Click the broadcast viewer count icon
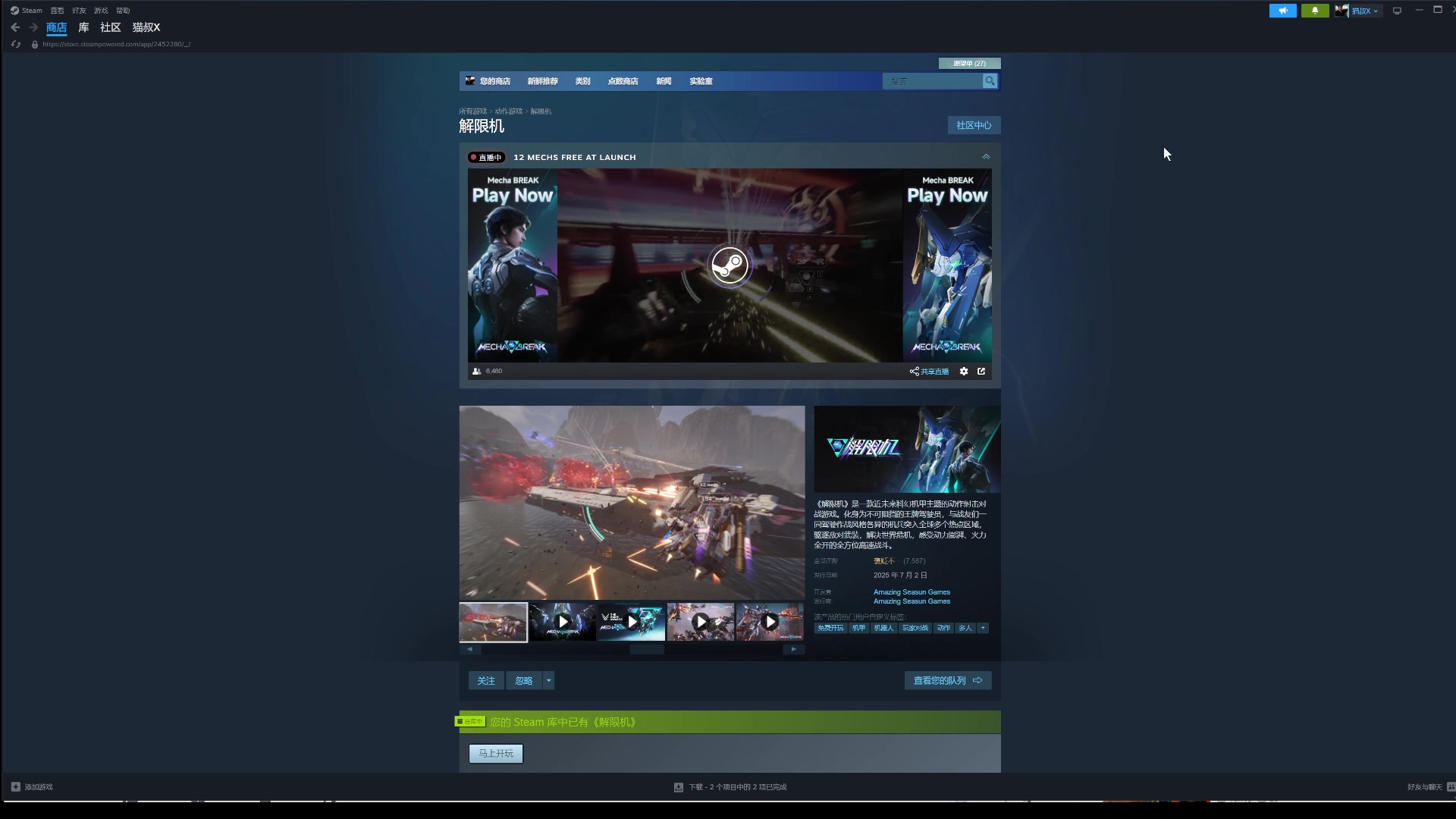1456x819 pixels. [476, 372]
